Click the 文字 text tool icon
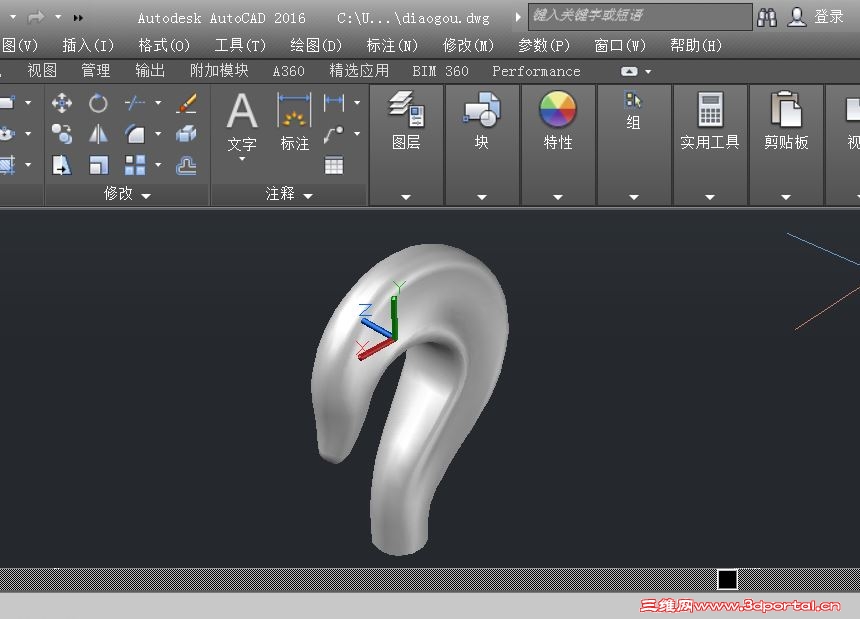Viewport: 860px width, 619px height. (x=242, y=111)
